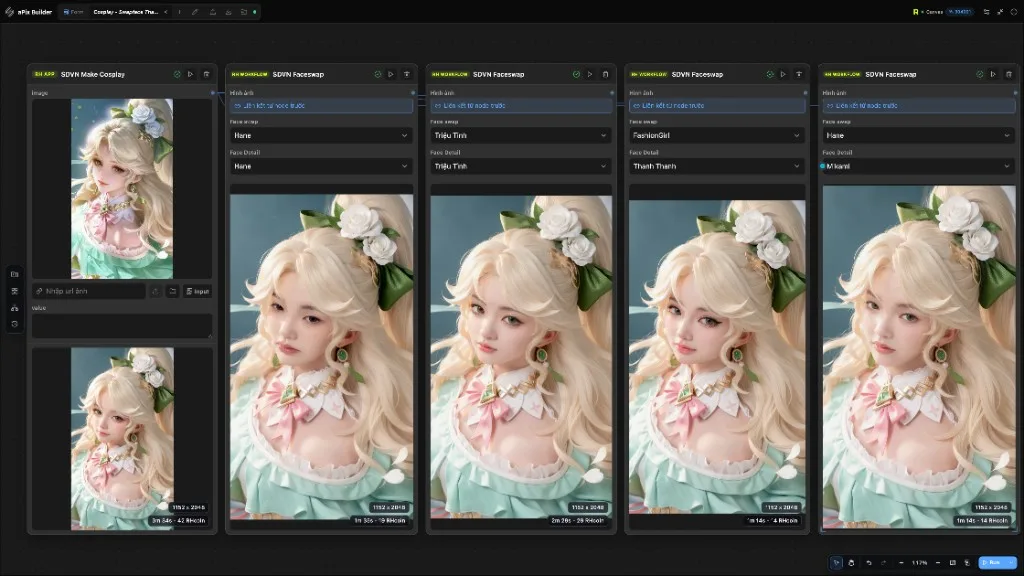Open Face swap dropdown showing Triệu Tình
Screen dimensions: 1024x576
520,135
